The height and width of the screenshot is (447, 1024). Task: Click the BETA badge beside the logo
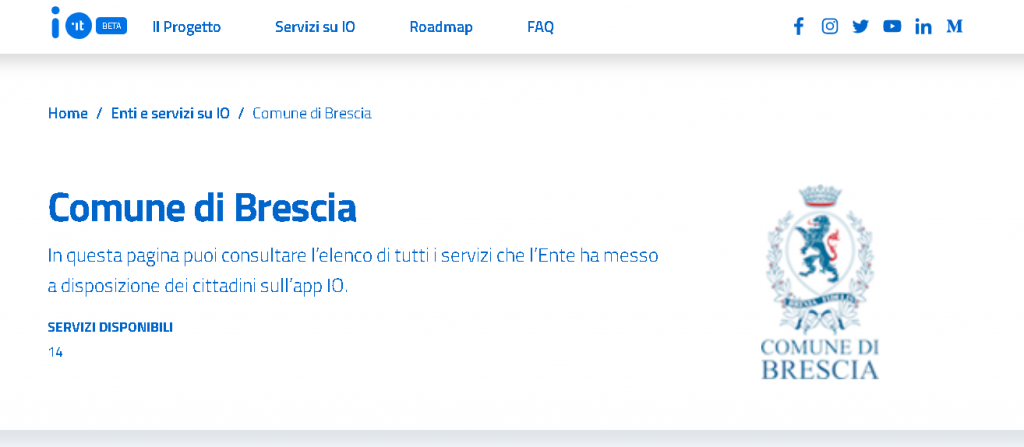click(111, 27)
